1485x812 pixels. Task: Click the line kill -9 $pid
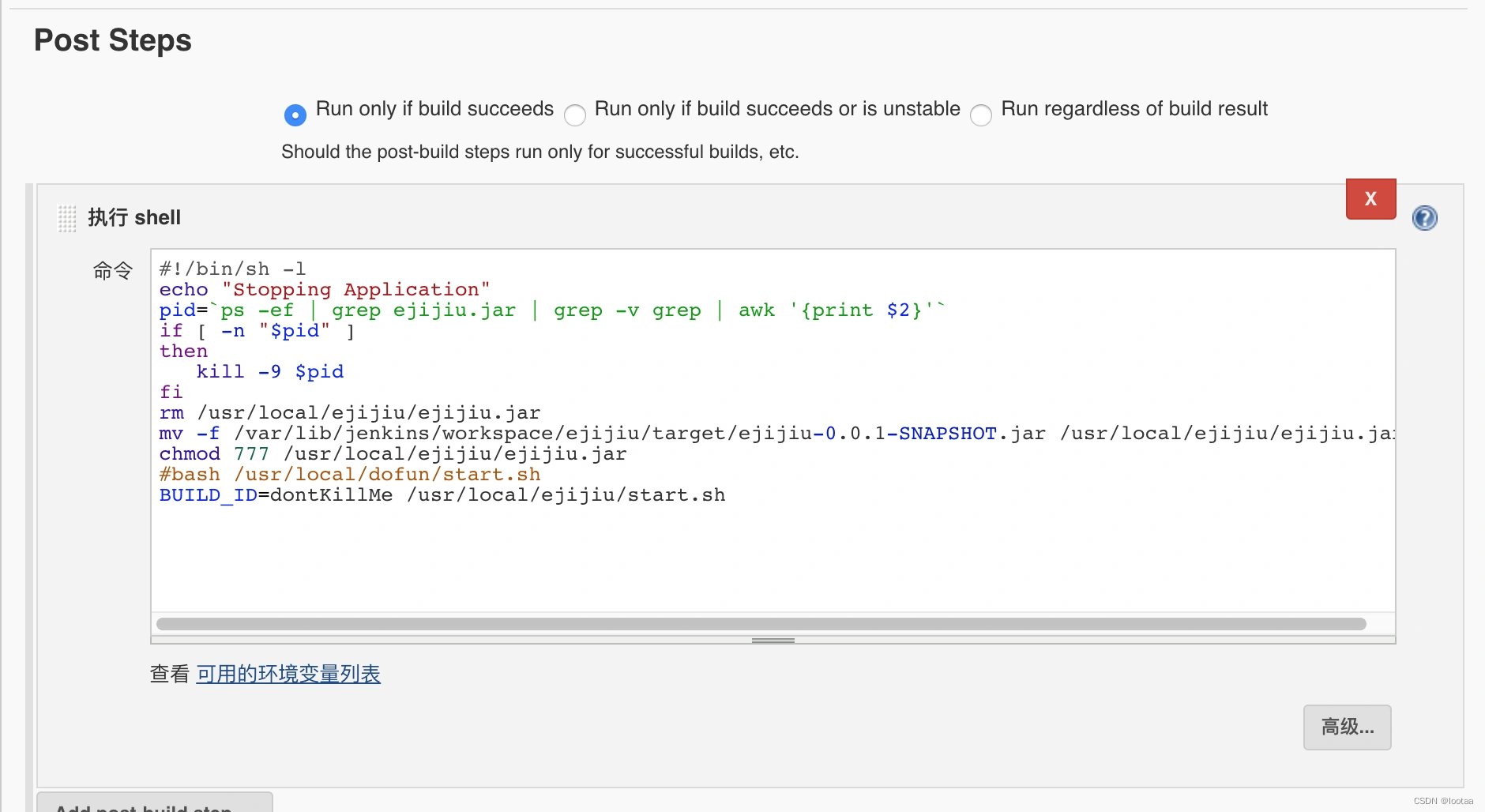tap(269, 372)
